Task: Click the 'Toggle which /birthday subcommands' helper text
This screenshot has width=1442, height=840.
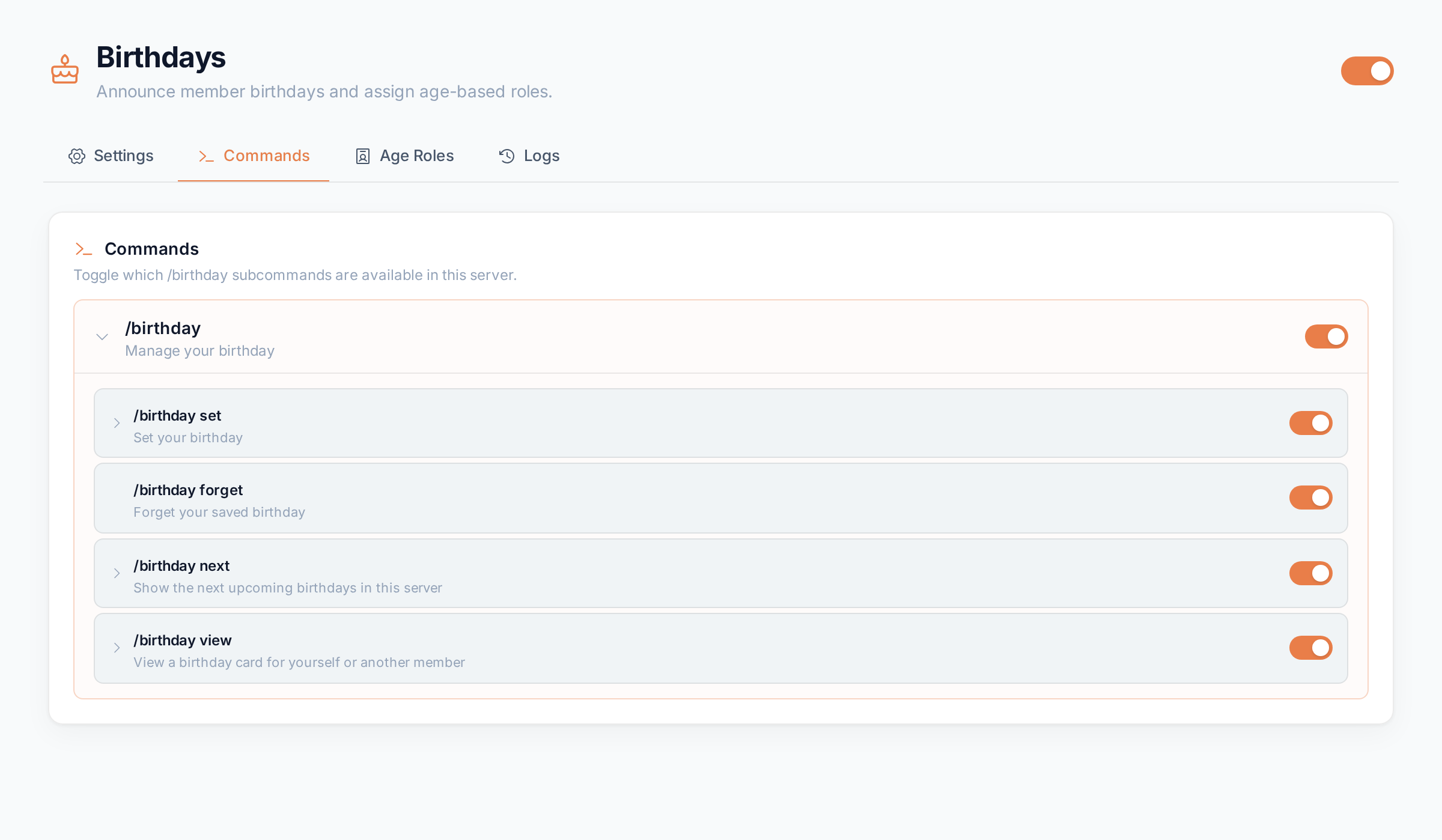Action: tap(295, 275)
